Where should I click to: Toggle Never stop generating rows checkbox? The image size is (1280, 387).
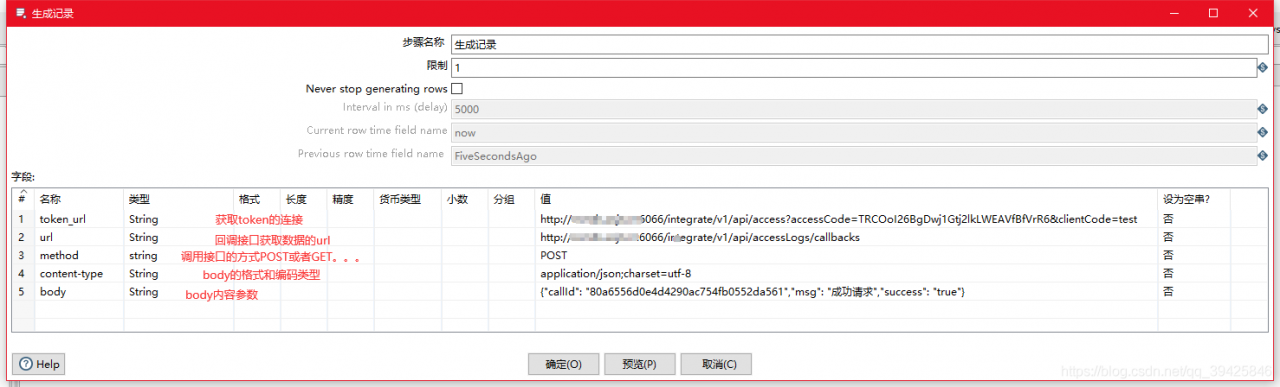tap(457, 89)
